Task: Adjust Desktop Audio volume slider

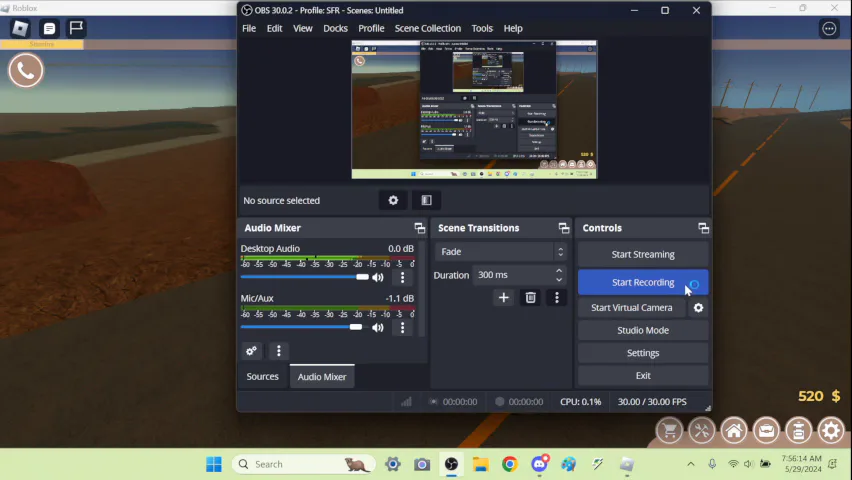Action: [x=304, y=277]
